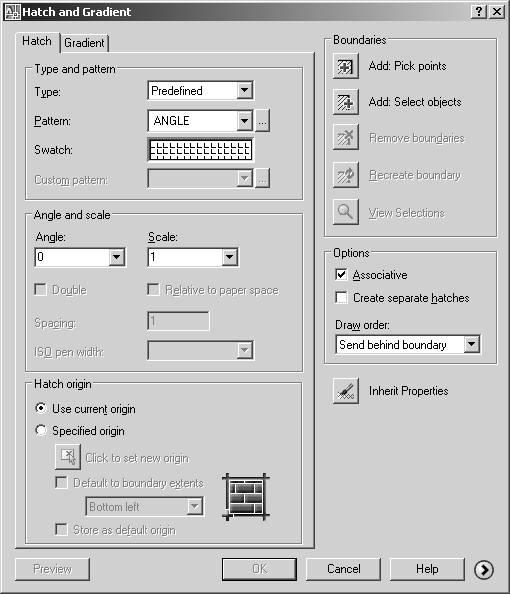Click the brick hatch origin preview image
The height and width of the screenshot is (594, 510).
(246, 497)
